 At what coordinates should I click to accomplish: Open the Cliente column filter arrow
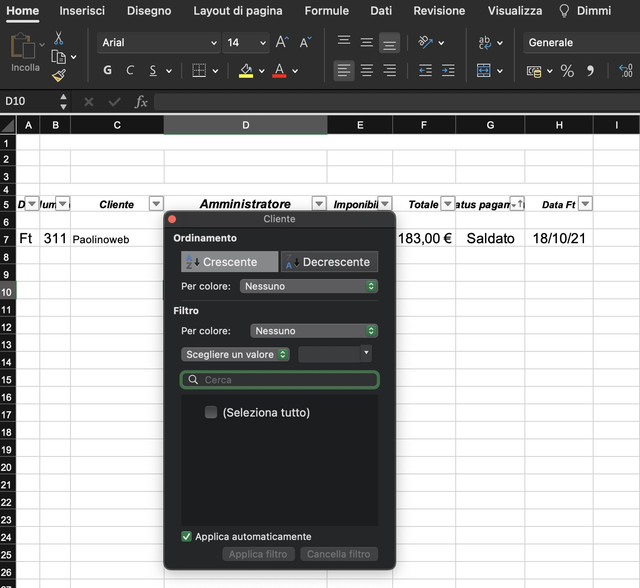point(156,203)
